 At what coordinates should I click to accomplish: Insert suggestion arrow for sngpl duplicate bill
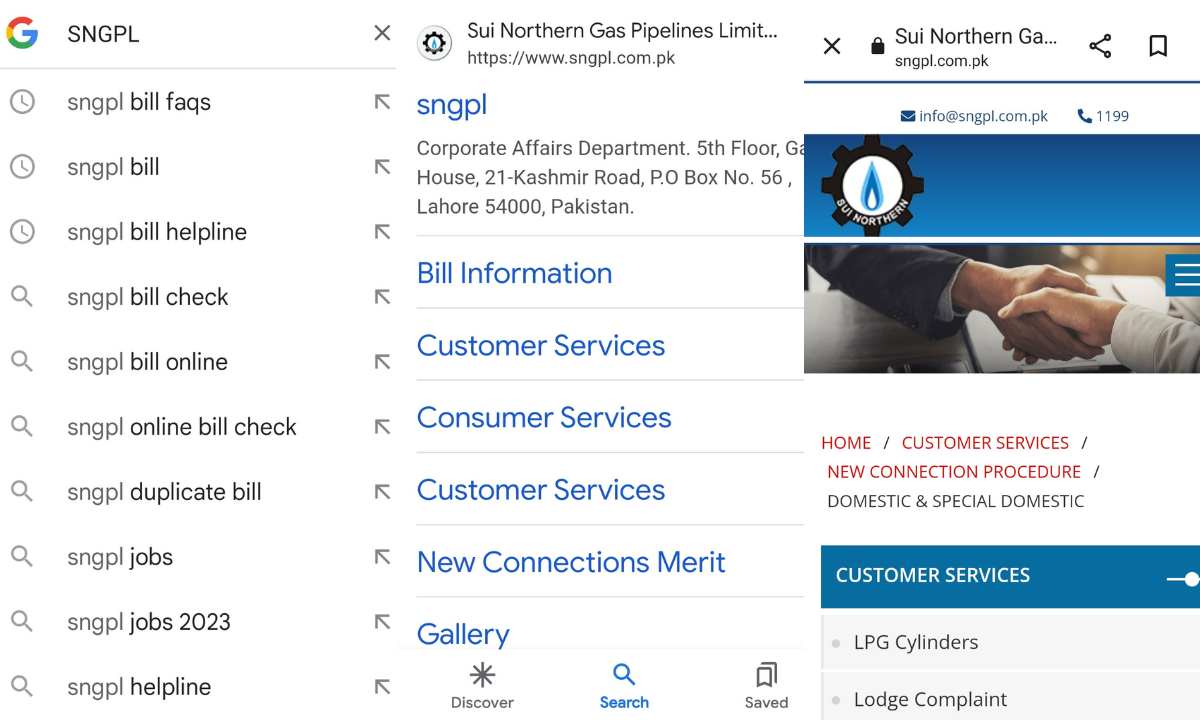382,492
